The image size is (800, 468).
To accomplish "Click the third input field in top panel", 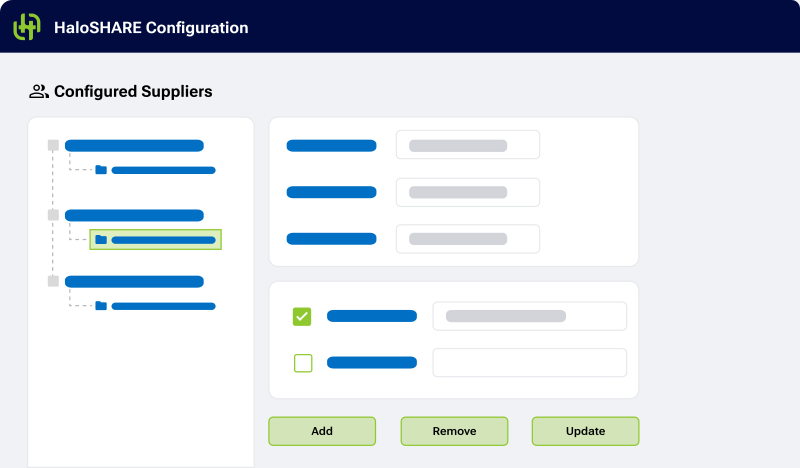I will click(467, 239).
